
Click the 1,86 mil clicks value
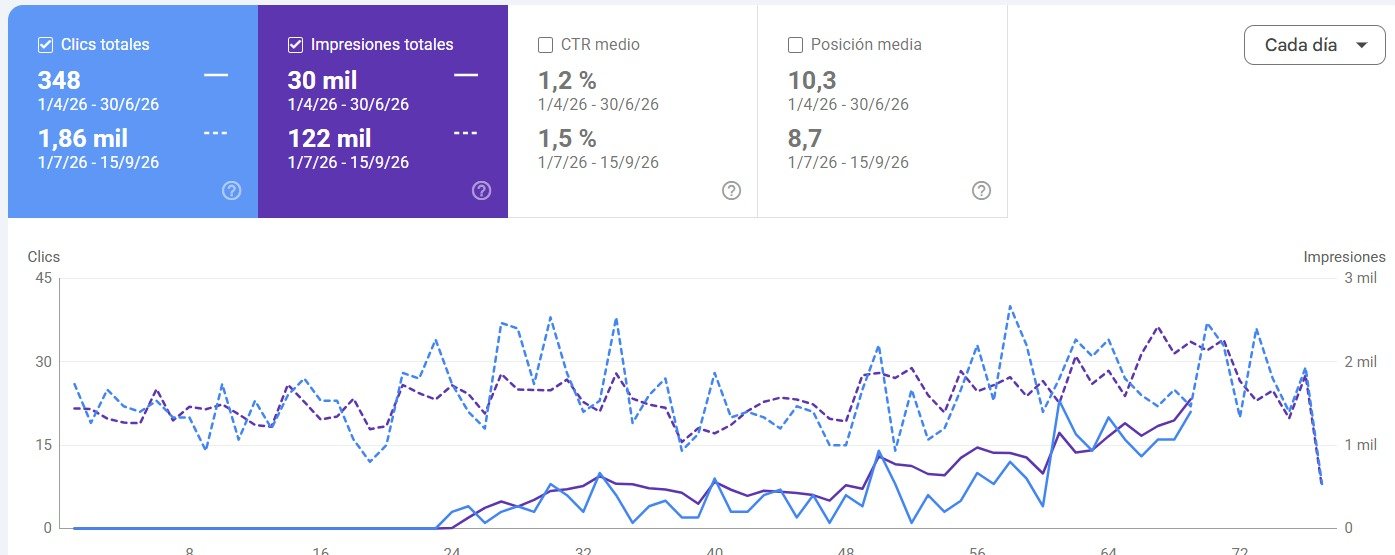click(83, 139)
